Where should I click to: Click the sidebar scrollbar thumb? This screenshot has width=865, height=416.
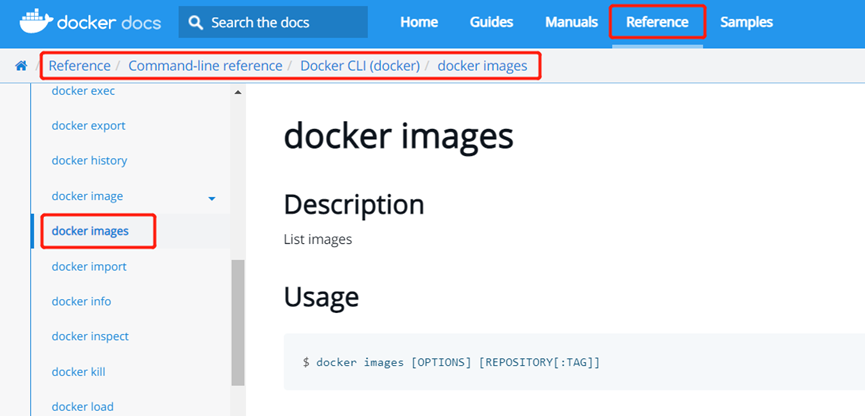click(238, 322)
